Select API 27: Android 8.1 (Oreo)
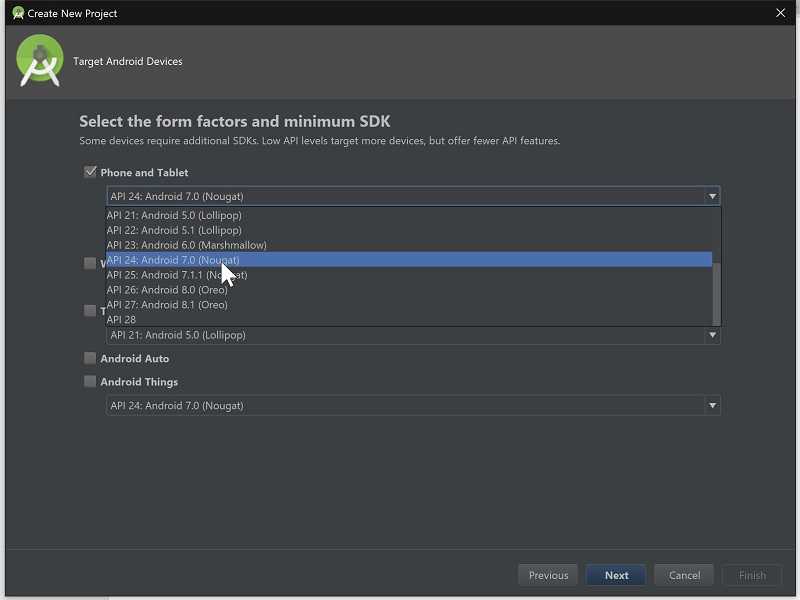 (409, 305)
